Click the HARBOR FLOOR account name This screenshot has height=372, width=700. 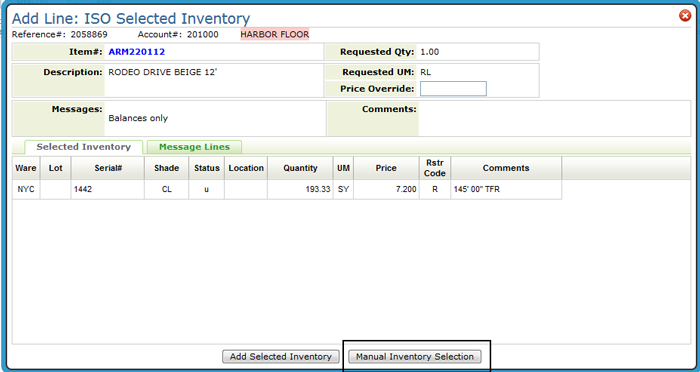[x=275, y=34]
